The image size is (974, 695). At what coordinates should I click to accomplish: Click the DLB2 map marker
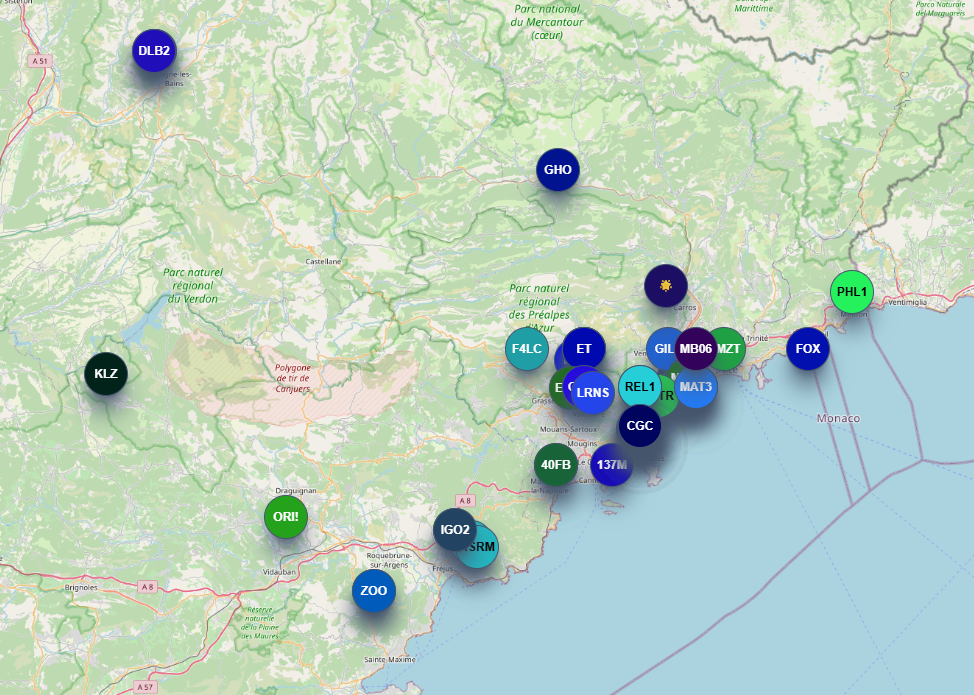[154, 50]
